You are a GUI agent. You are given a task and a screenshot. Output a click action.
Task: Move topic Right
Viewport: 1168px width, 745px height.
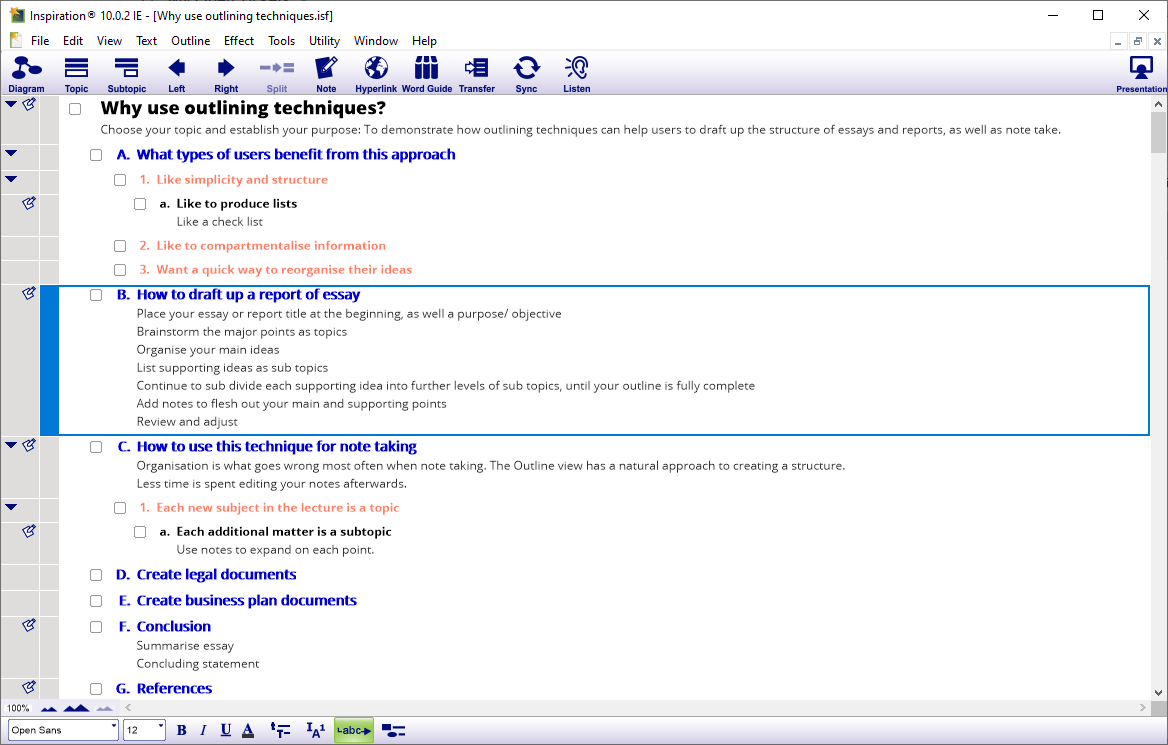226,74
